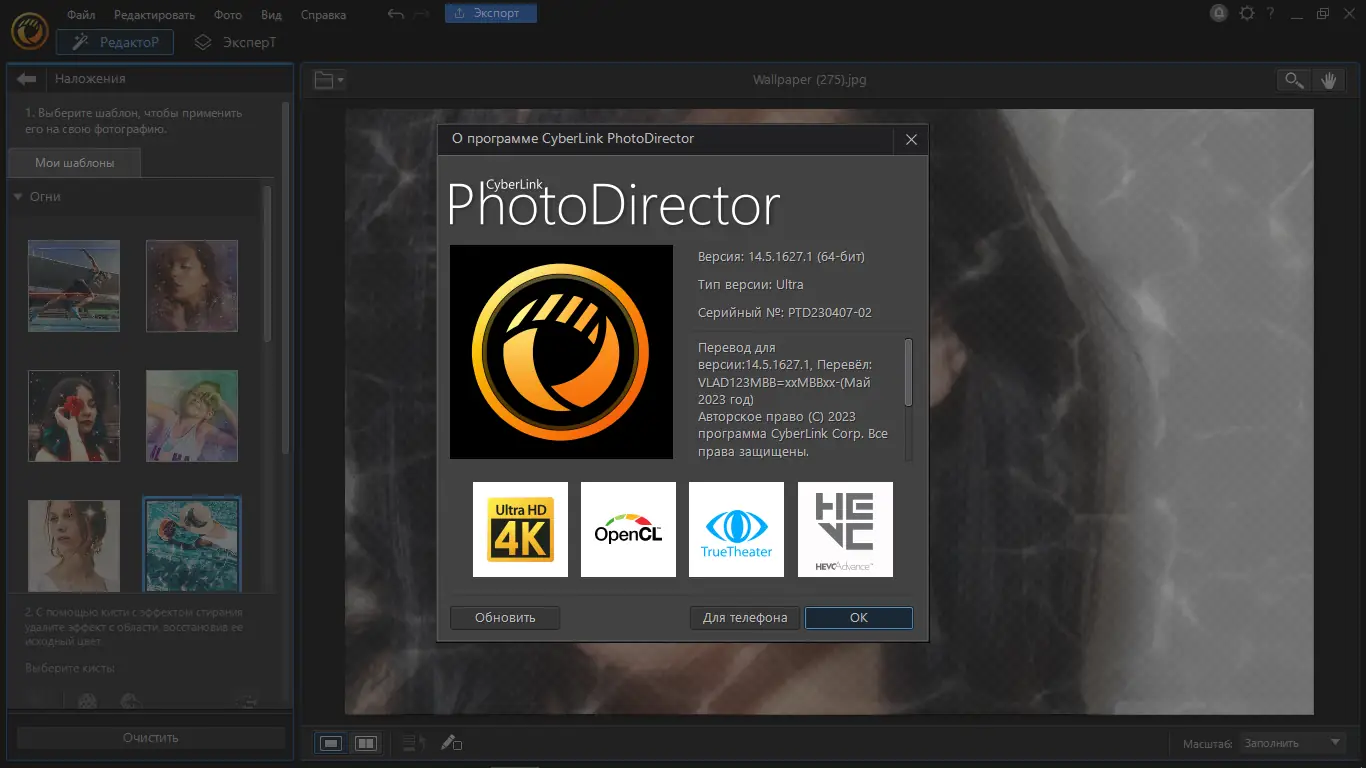Click the about dialog text scrollbar
Image resolution: width=1366 pixels, height=768 pixels.
tap(908, 372)
